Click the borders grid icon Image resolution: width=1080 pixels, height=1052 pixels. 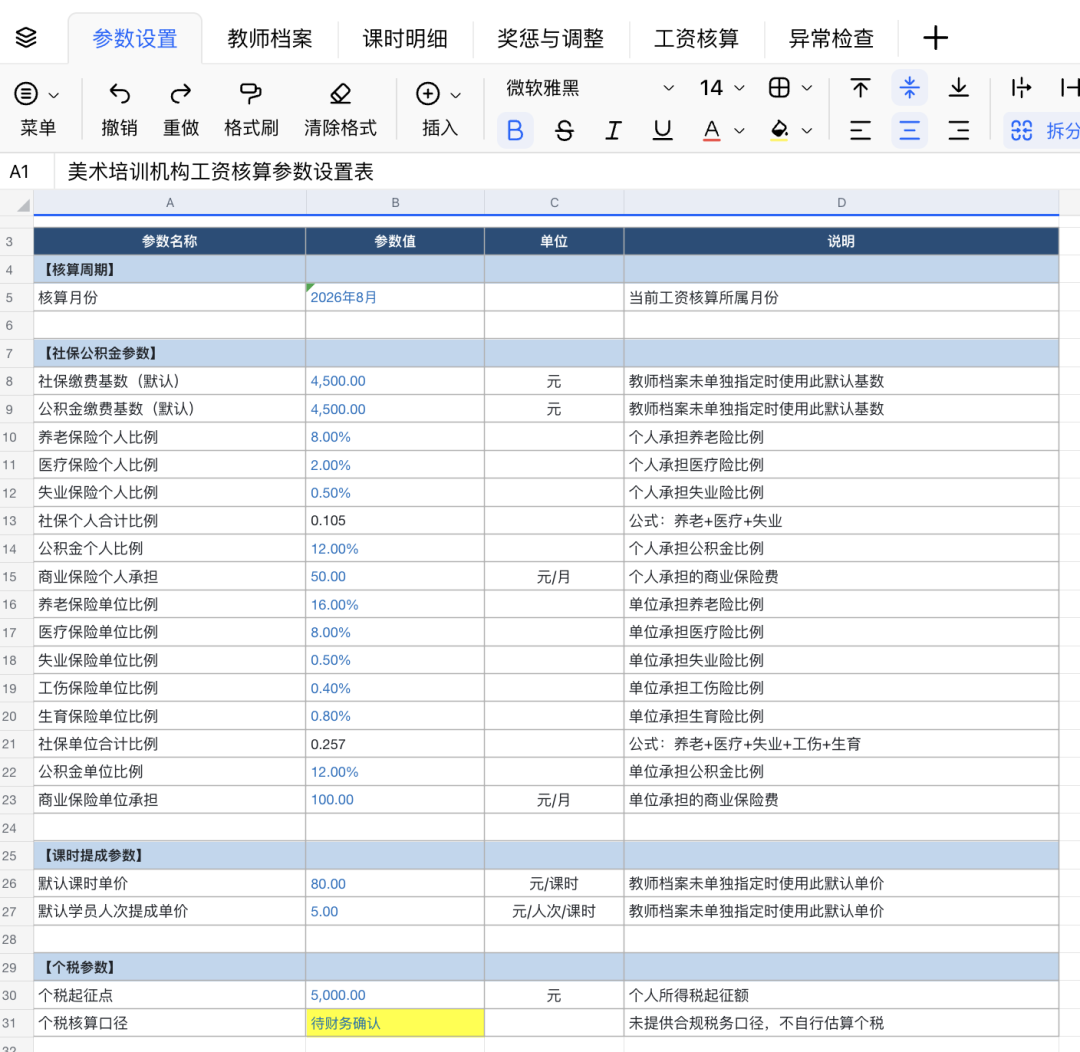[x=779, y=87]
